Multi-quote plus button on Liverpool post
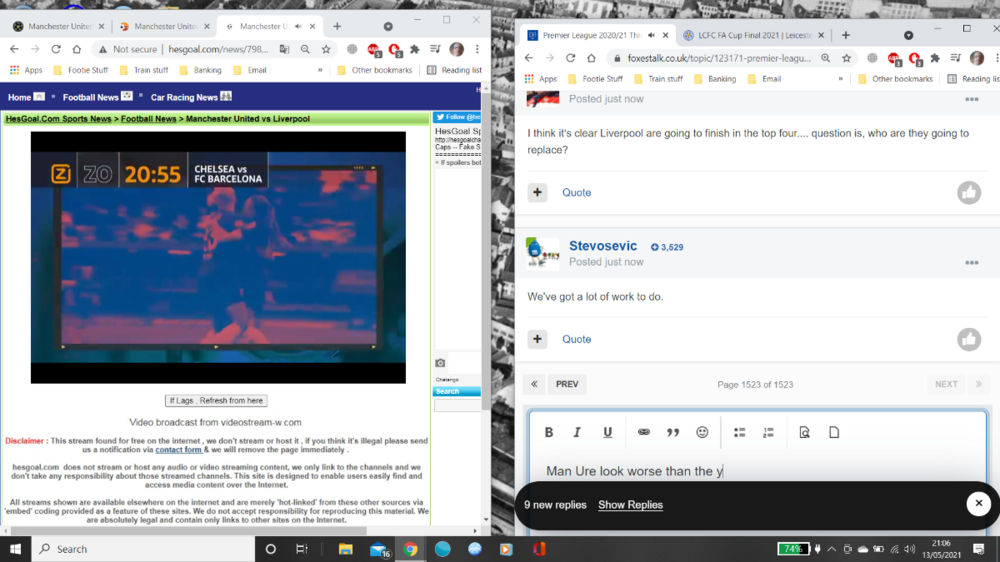Viewport: 1000px width, 562px height. (537, 193)
